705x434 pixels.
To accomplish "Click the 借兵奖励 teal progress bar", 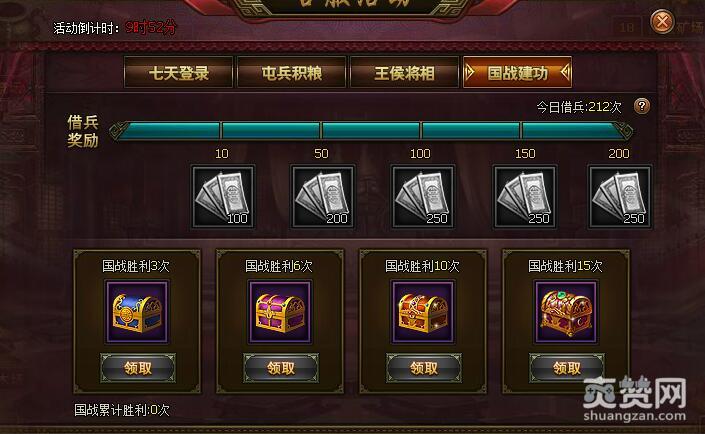I will (x=371, y=131).
